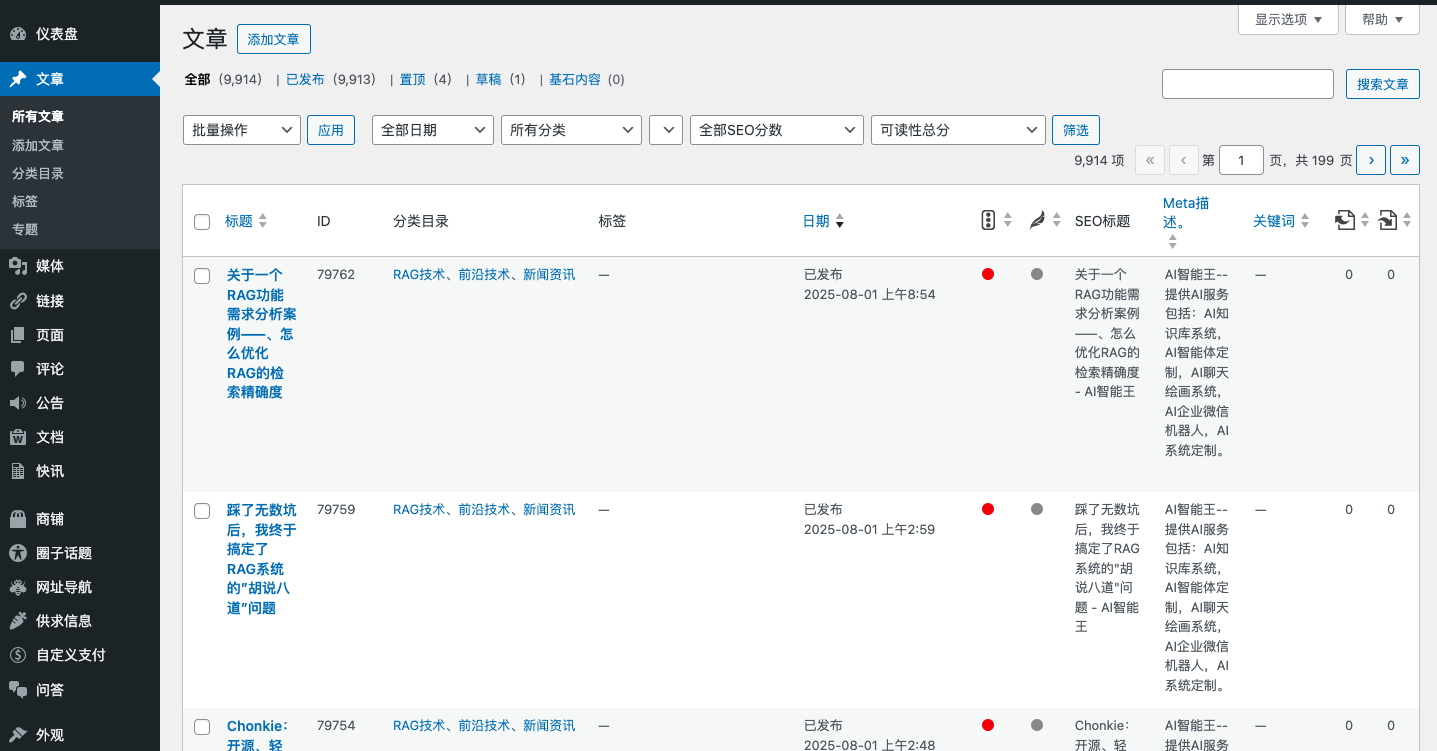Click the 媒体 media icon
Viewport: 1437px width, 751px height.
coord(18,266)
